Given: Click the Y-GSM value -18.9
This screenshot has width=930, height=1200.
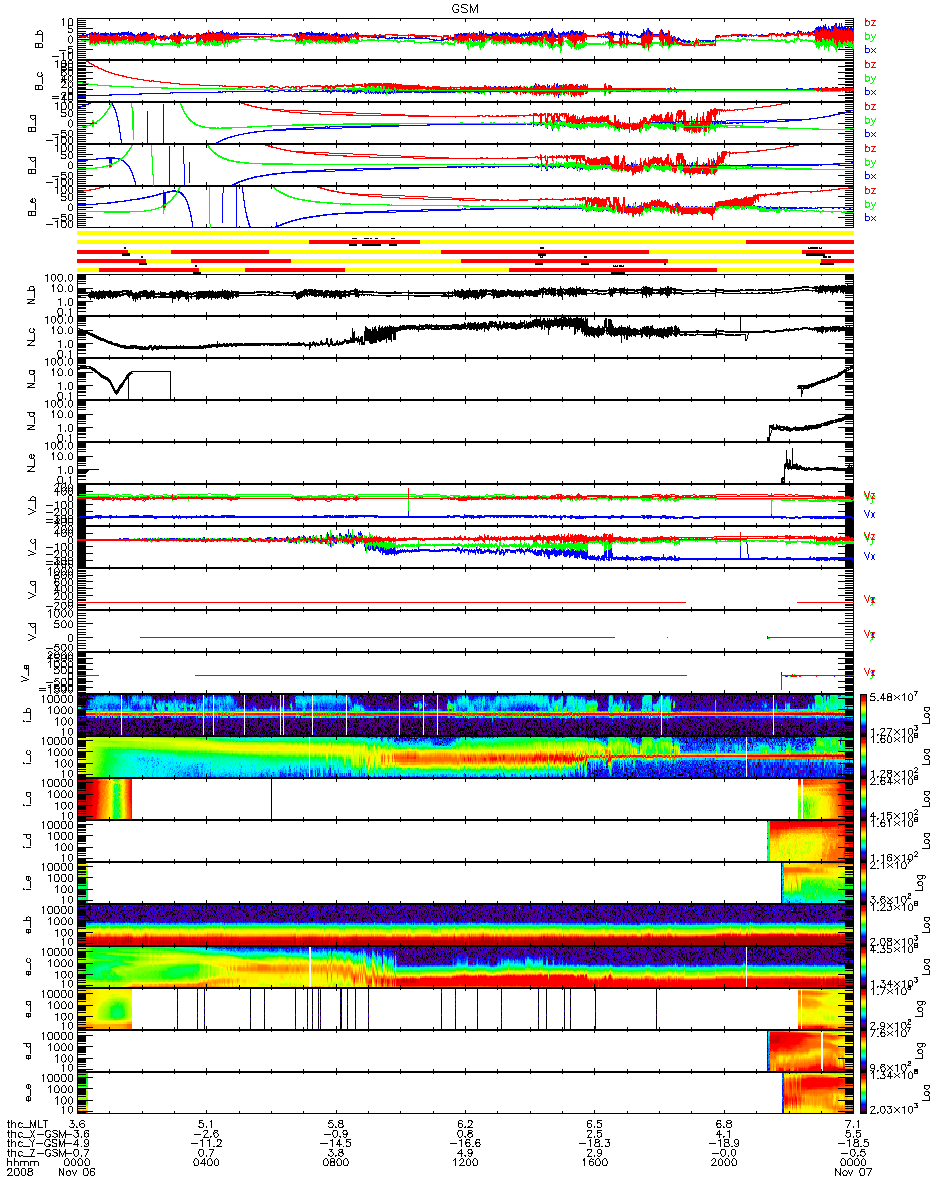Looking at the screenshot, I should 723,1143.
